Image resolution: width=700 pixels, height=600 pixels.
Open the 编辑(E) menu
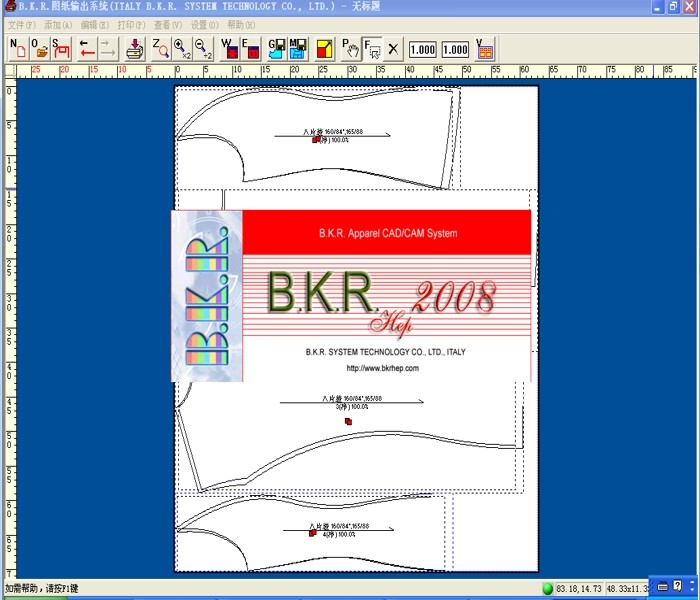coord(95,25)
